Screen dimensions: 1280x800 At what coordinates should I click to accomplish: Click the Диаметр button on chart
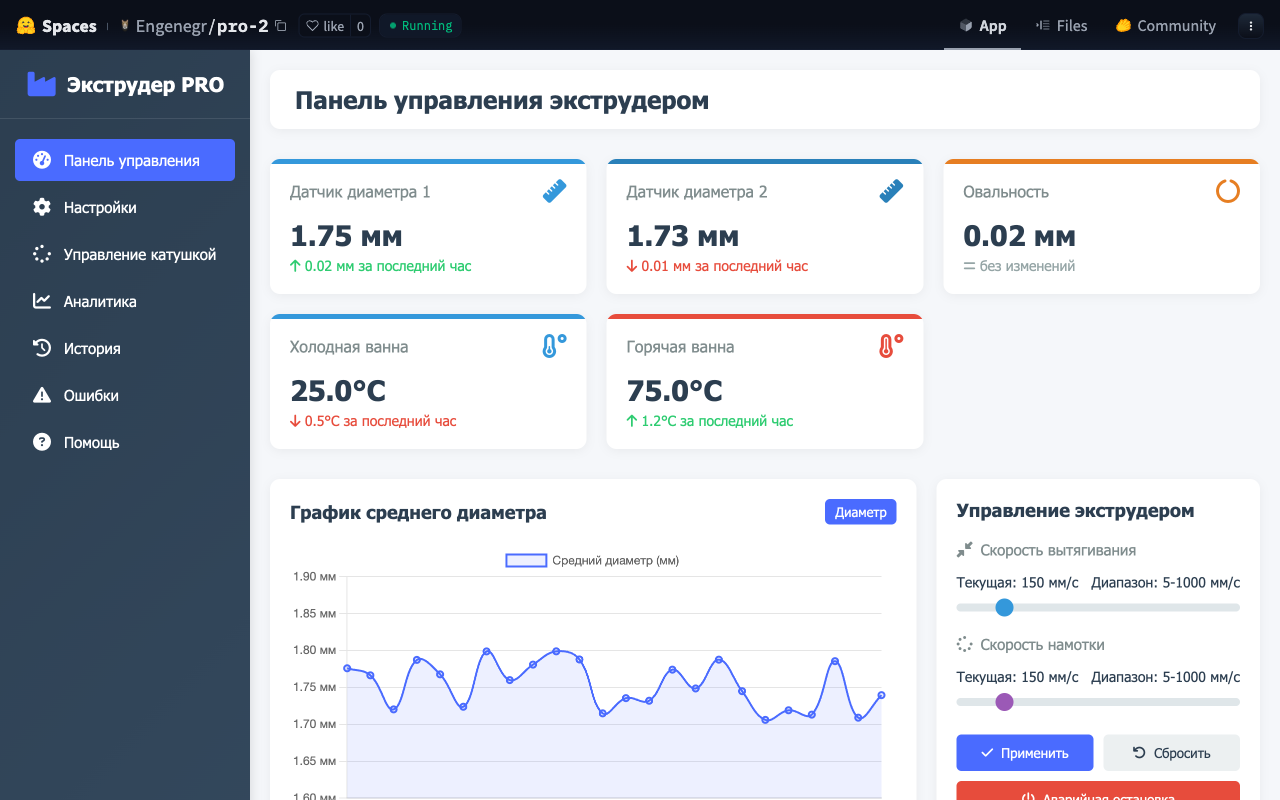pyautogui.click(x=860, y=512)
